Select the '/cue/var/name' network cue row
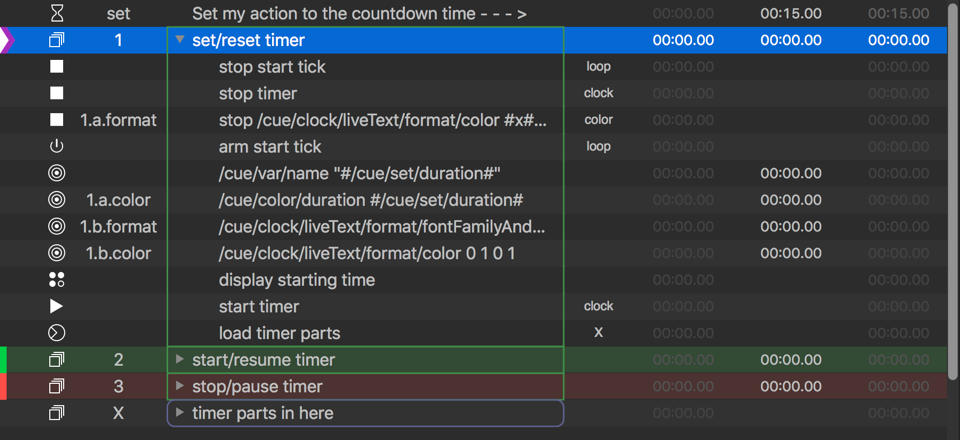Viewport: 960px width, 440px height. [359, 174]
